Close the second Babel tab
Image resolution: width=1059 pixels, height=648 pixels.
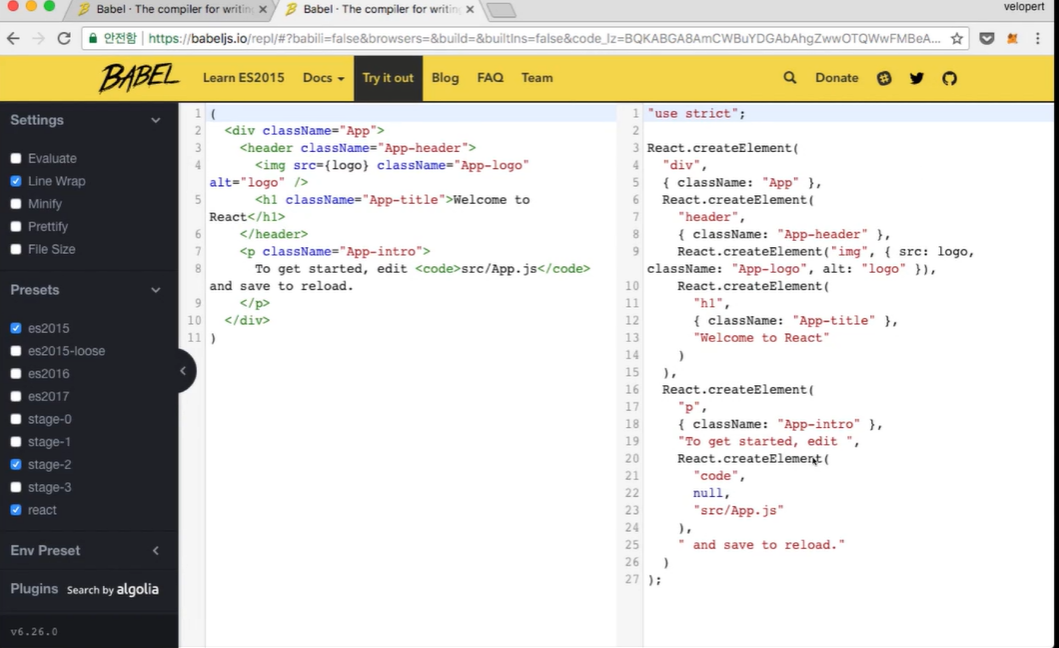[470, 9]
